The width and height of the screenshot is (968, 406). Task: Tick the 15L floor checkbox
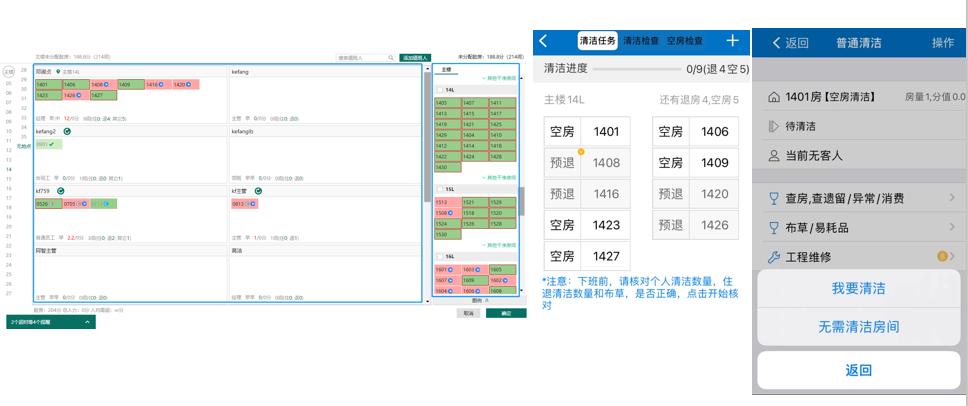tap(438, 189)
